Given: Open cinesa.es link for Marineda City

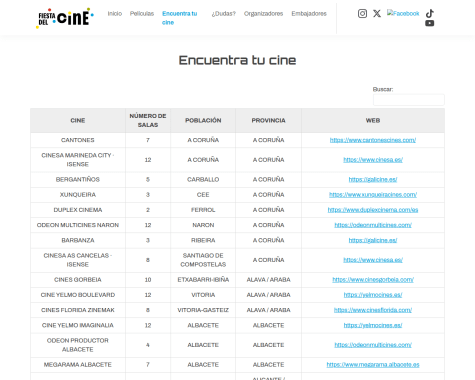Looking at the screenshot, I should pyautogui.click(x=373, y=160).
